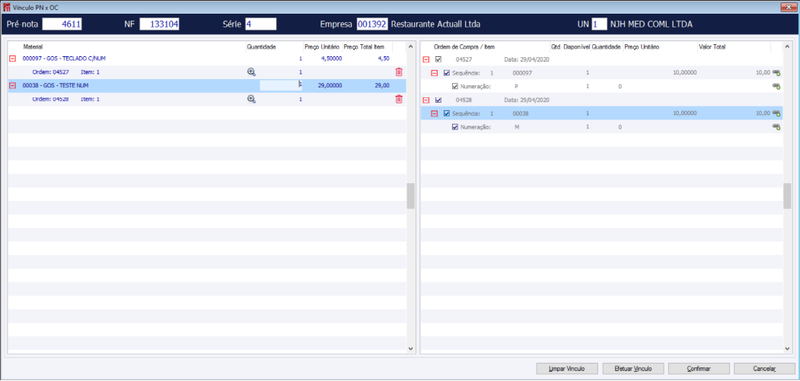
Task: Click price 4,50000 in TECLADO row
Action: click(331, 59)
